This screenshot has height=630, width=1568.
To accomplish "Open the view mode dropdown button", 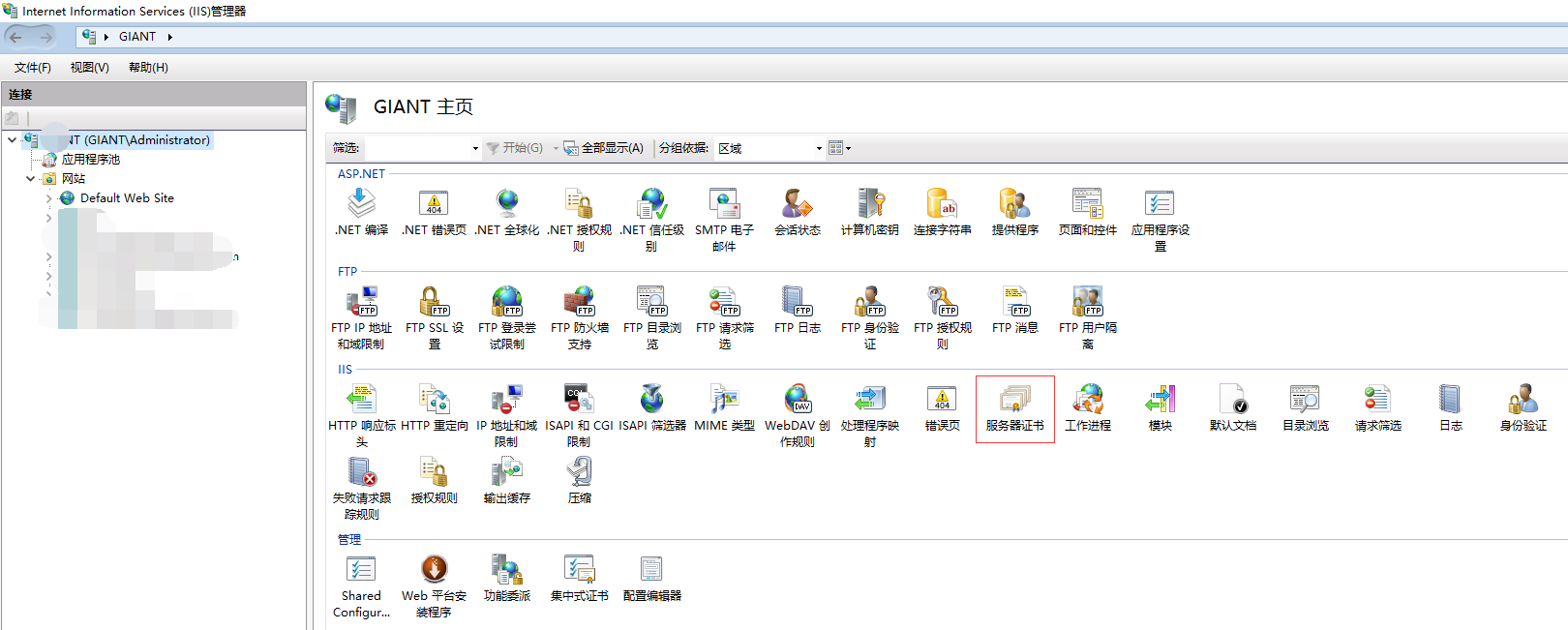I will [x=839, y=148].
